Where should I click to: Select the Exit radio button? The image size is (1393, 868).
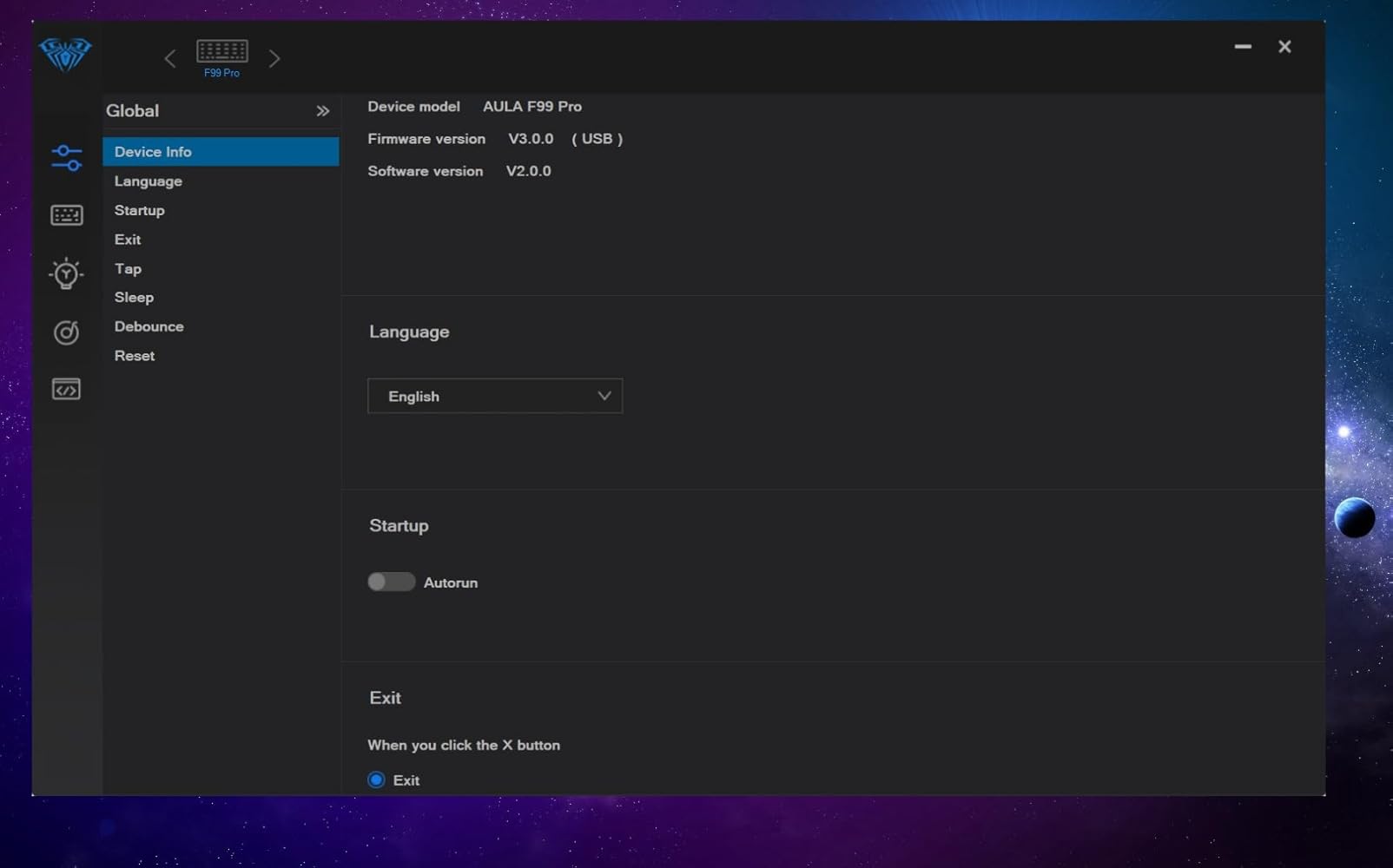coord(376,780)
